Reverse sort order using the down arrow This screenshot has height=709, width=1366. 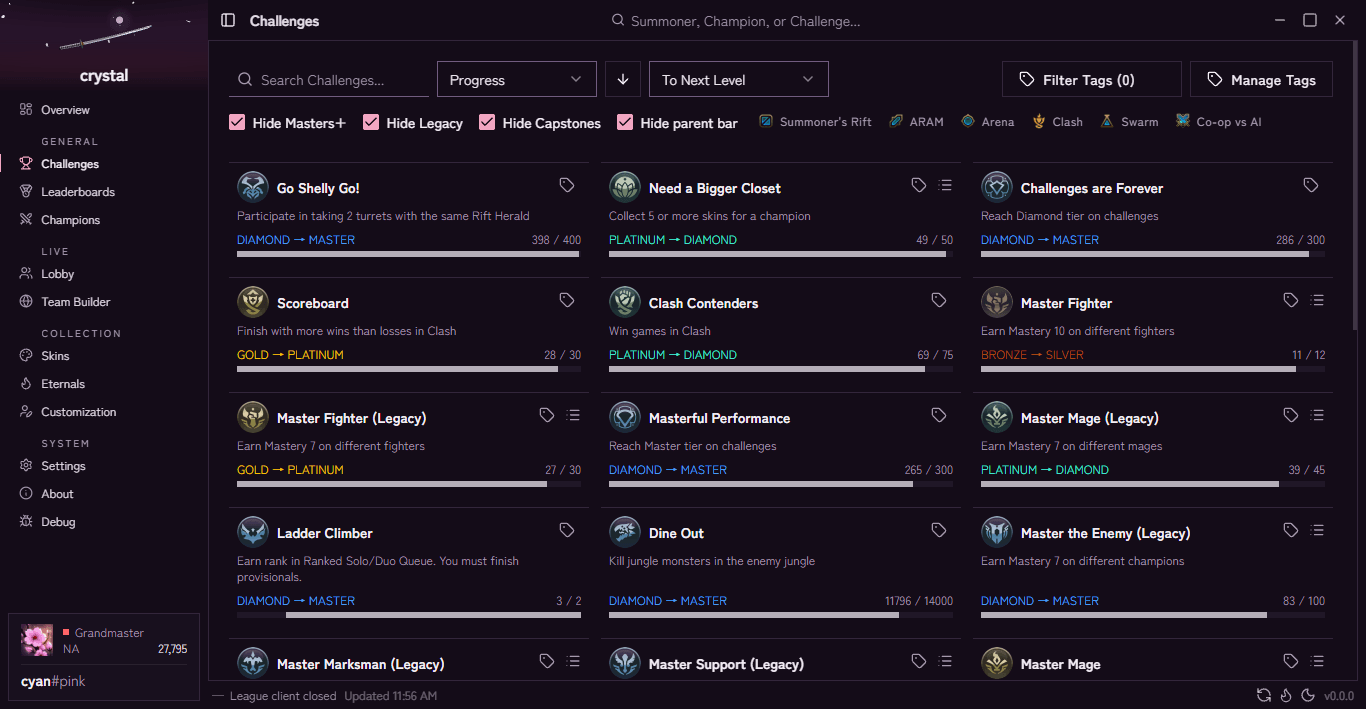623,79
